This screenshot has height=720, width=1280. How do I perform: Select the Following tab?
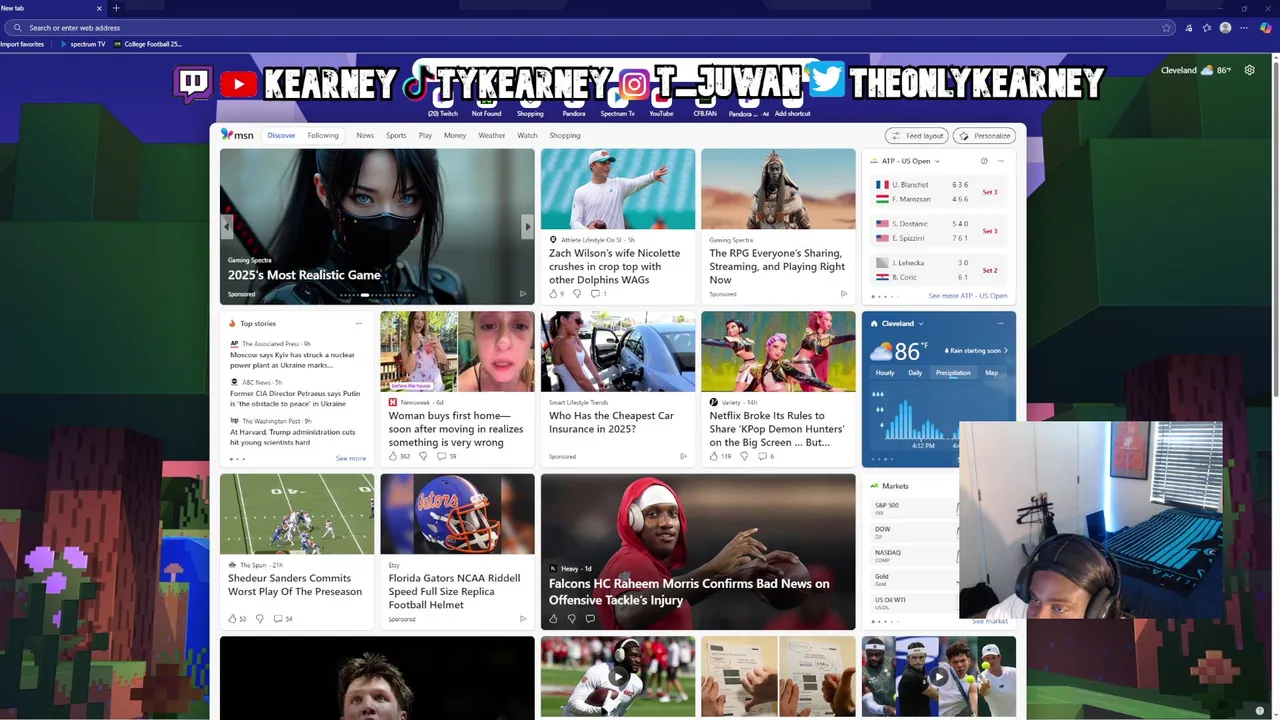[x=323, y=135]
